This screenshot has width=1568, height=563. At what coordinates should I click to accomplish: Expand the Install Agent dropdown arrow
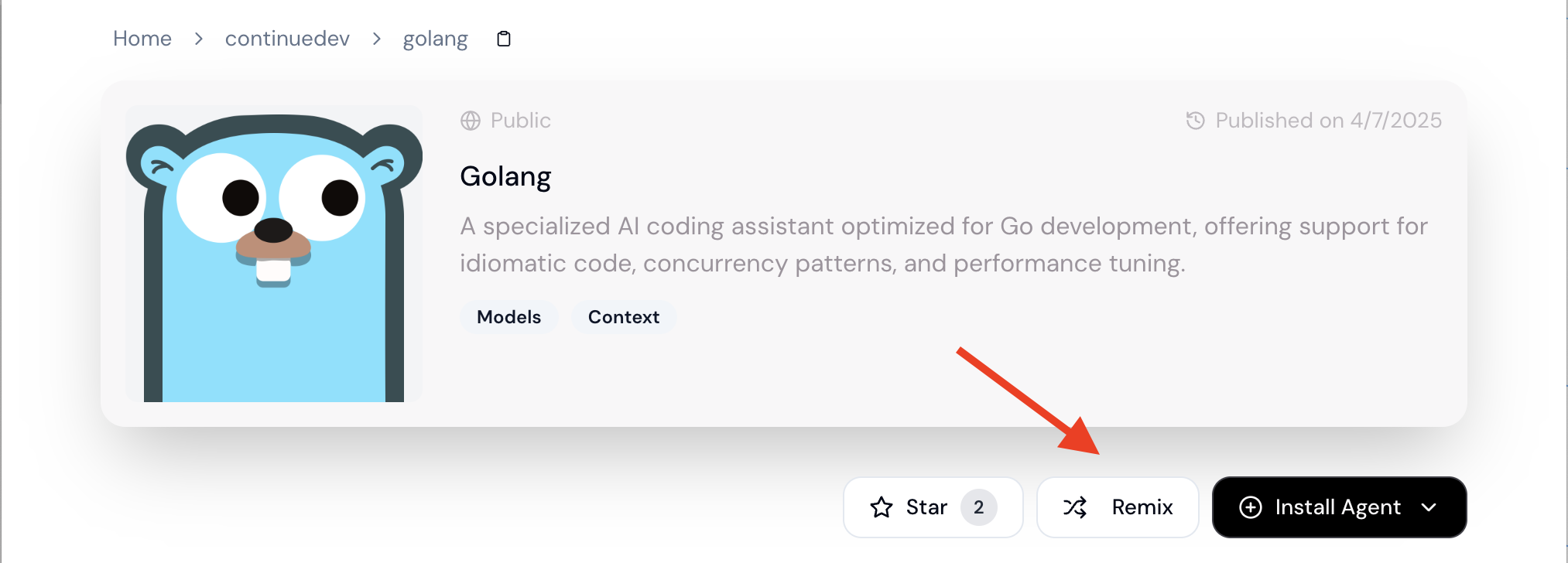(x=1429, y=507)
